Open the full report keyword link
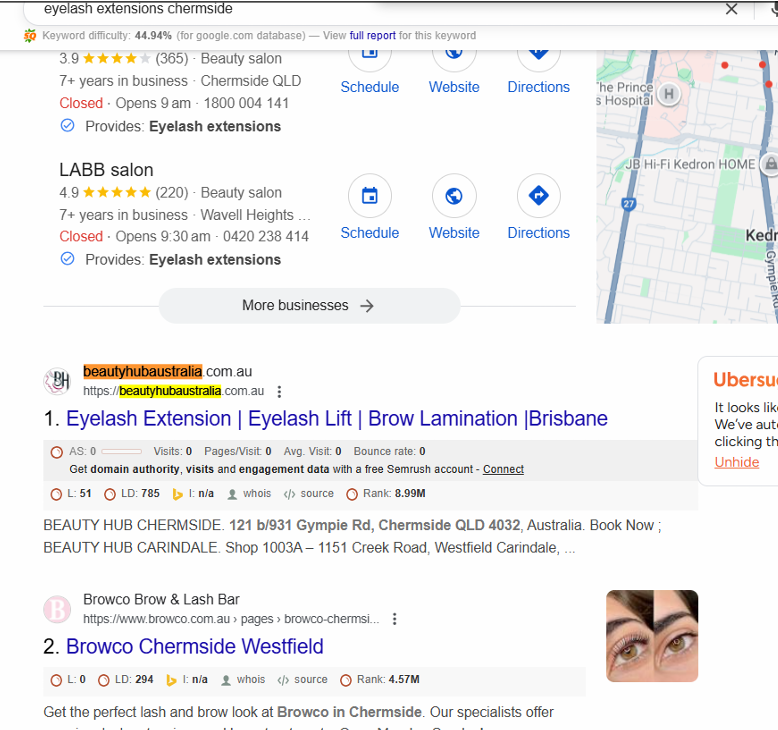This screenshot has height=730, width=778. pos(373,36)
